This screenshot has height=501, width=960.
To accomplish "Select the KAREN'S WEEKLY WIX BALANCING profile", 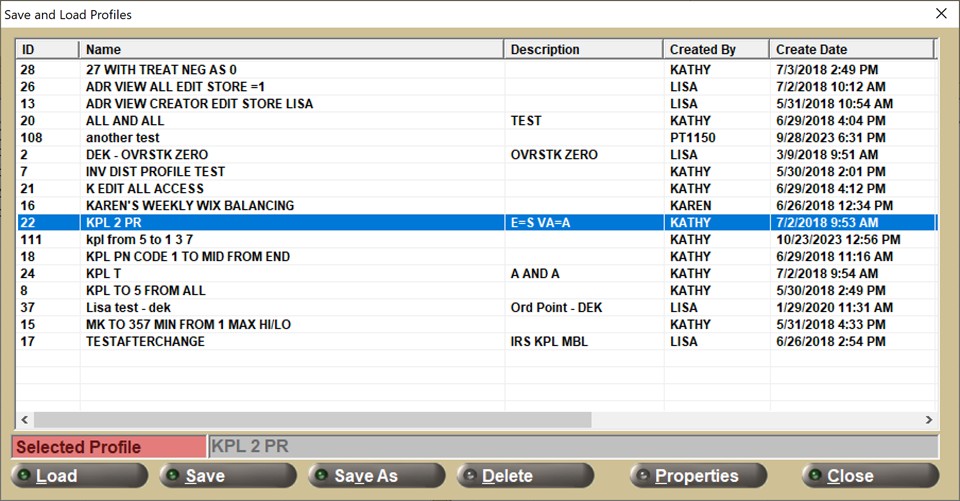I will pos(190,206).
